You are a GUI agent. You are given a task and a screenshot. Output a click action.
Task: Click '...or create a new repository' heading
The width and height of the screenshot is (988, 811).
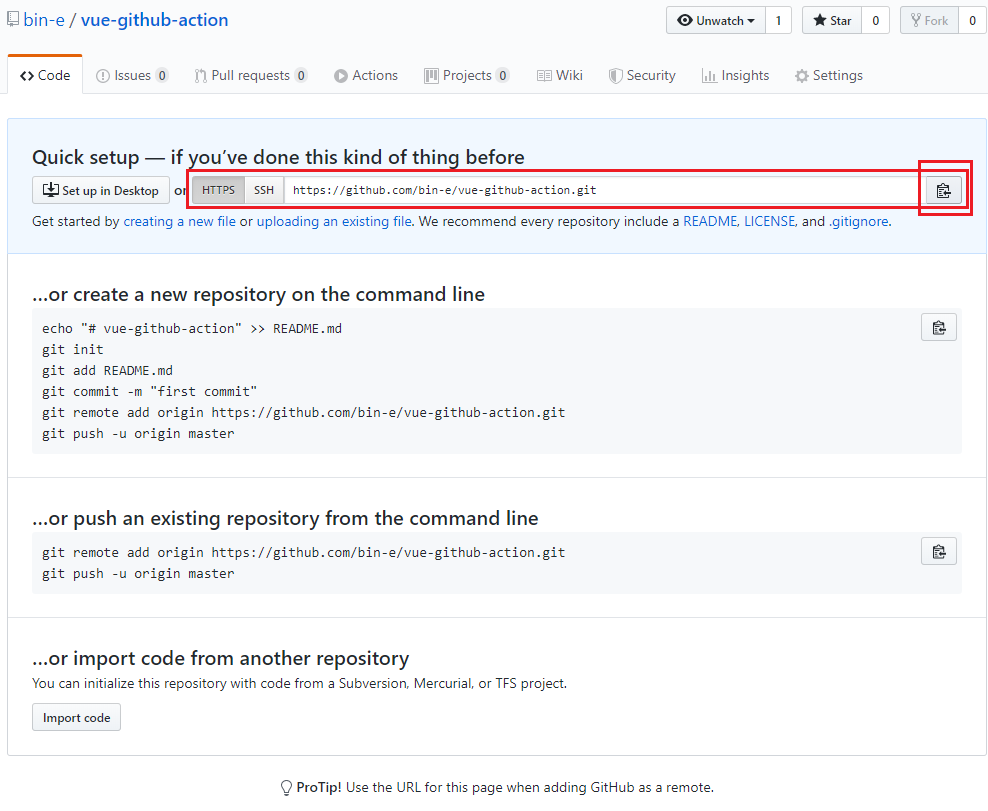point(258,294)
